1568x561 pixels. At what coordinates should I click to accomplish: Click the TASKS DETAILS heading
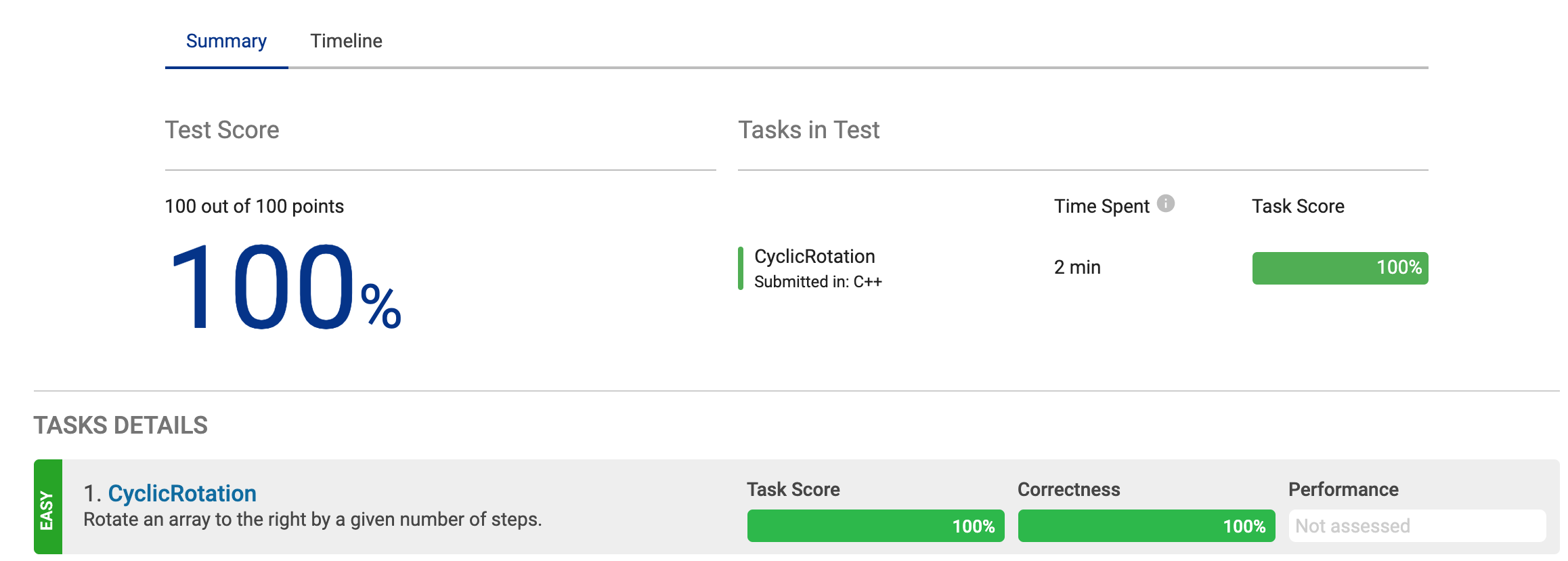coord(121,425)
